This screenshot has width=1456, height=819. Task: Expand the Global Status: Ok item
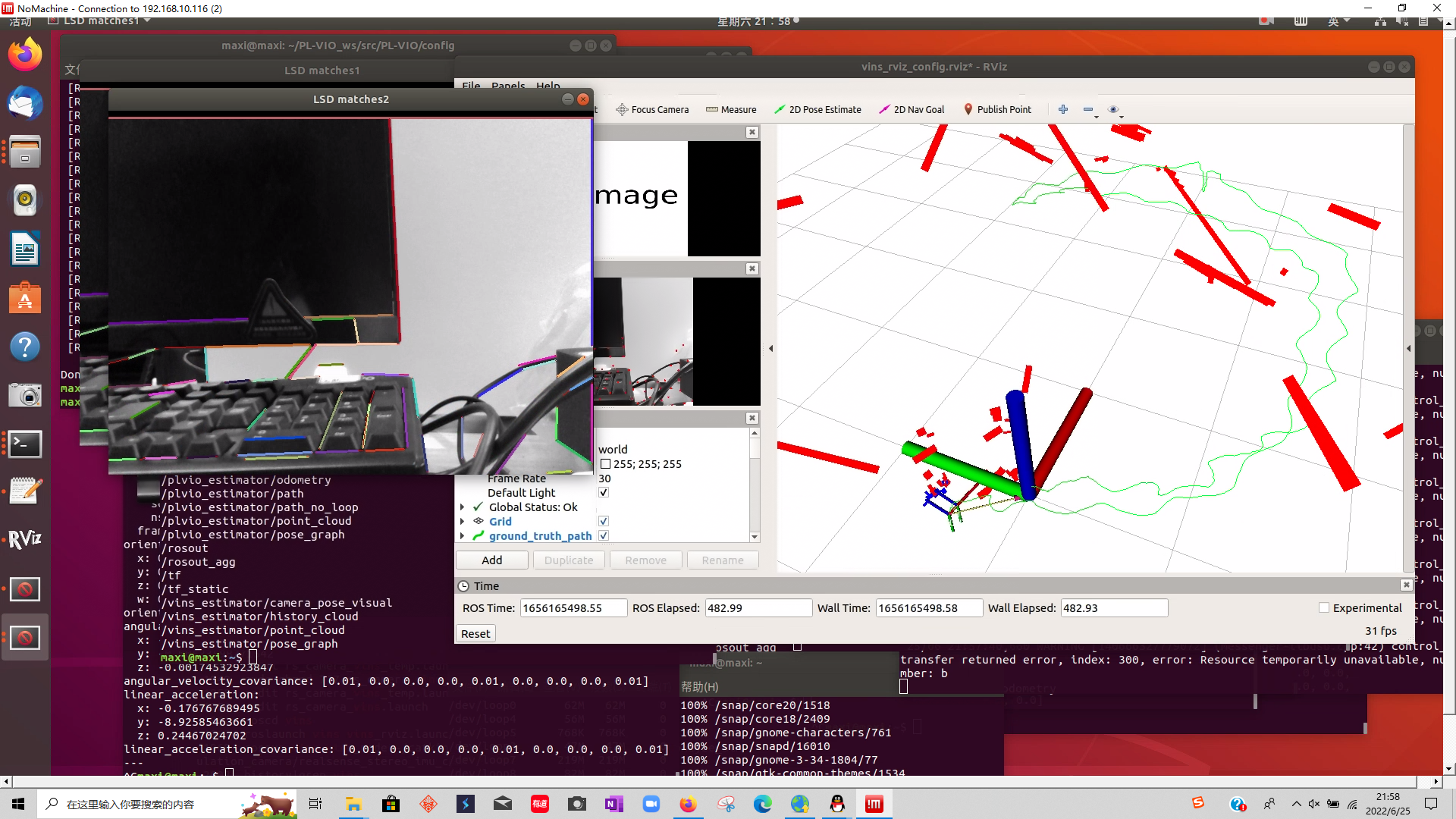coord(462,507)
